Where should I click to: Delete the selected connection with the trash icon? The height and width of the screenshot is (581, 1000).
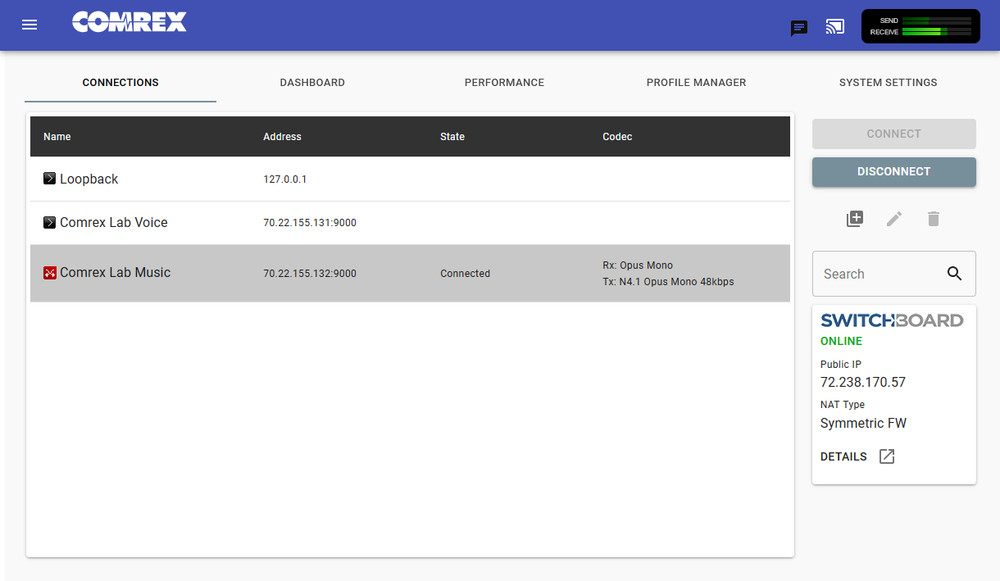933,218
